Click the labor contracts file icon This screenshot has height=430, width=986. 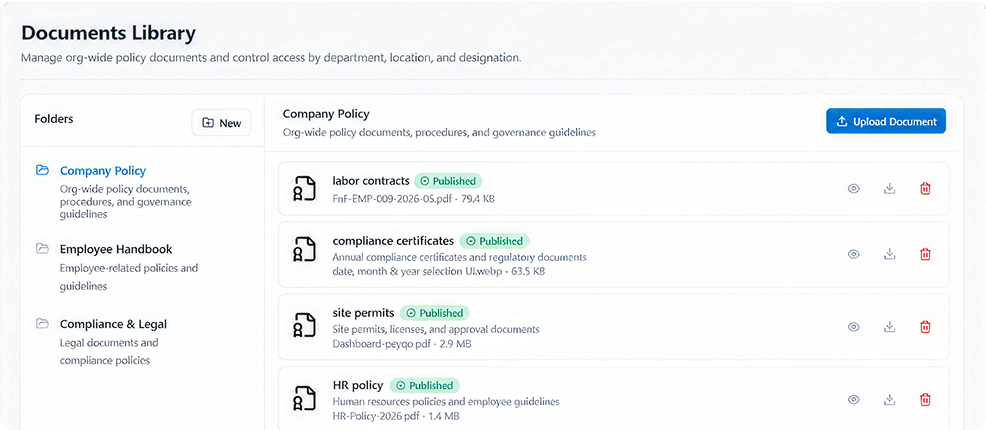(x=304, y=189)
